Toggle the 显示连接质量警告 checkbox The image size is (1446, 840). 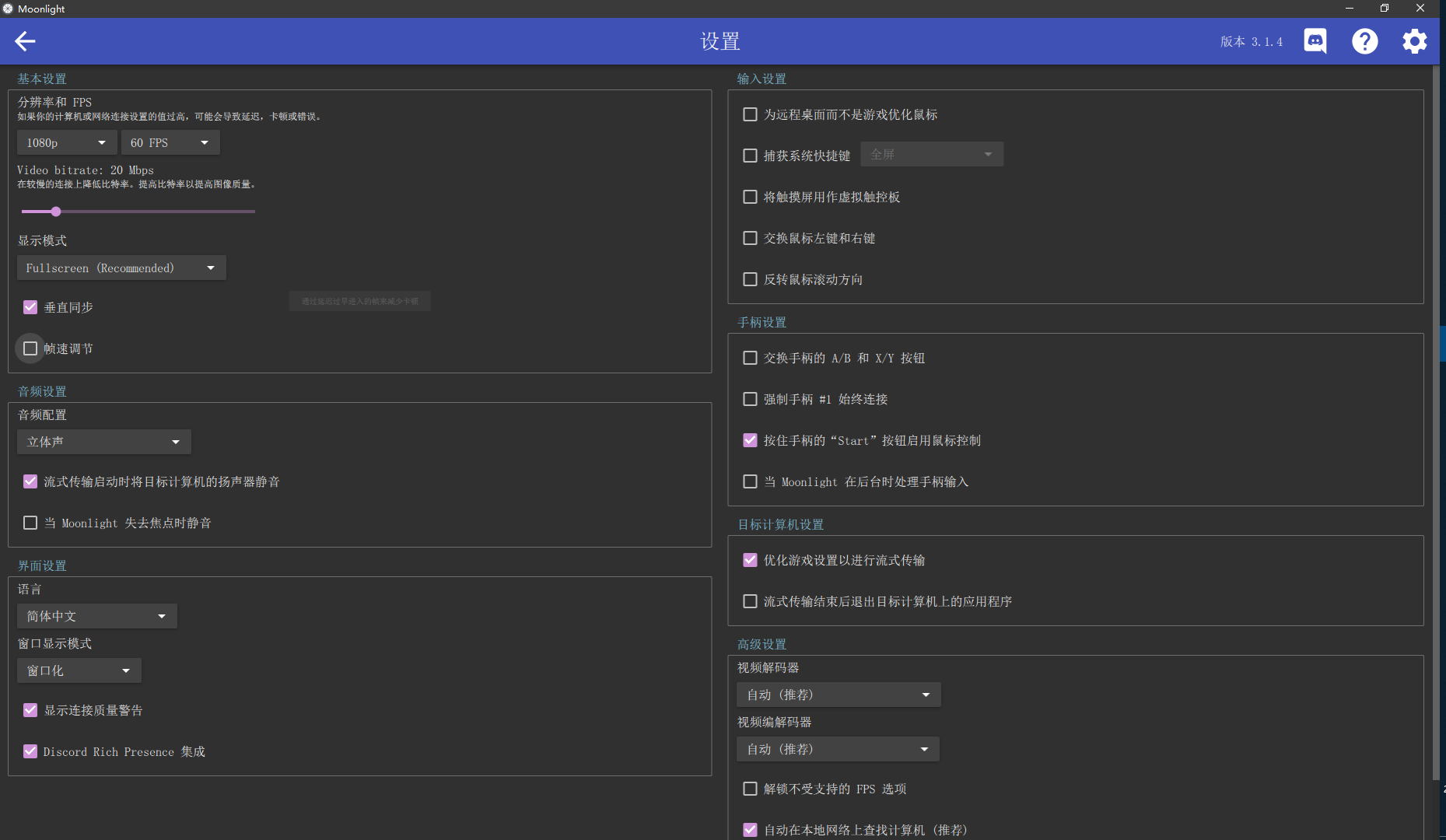[x=30, y=710]
